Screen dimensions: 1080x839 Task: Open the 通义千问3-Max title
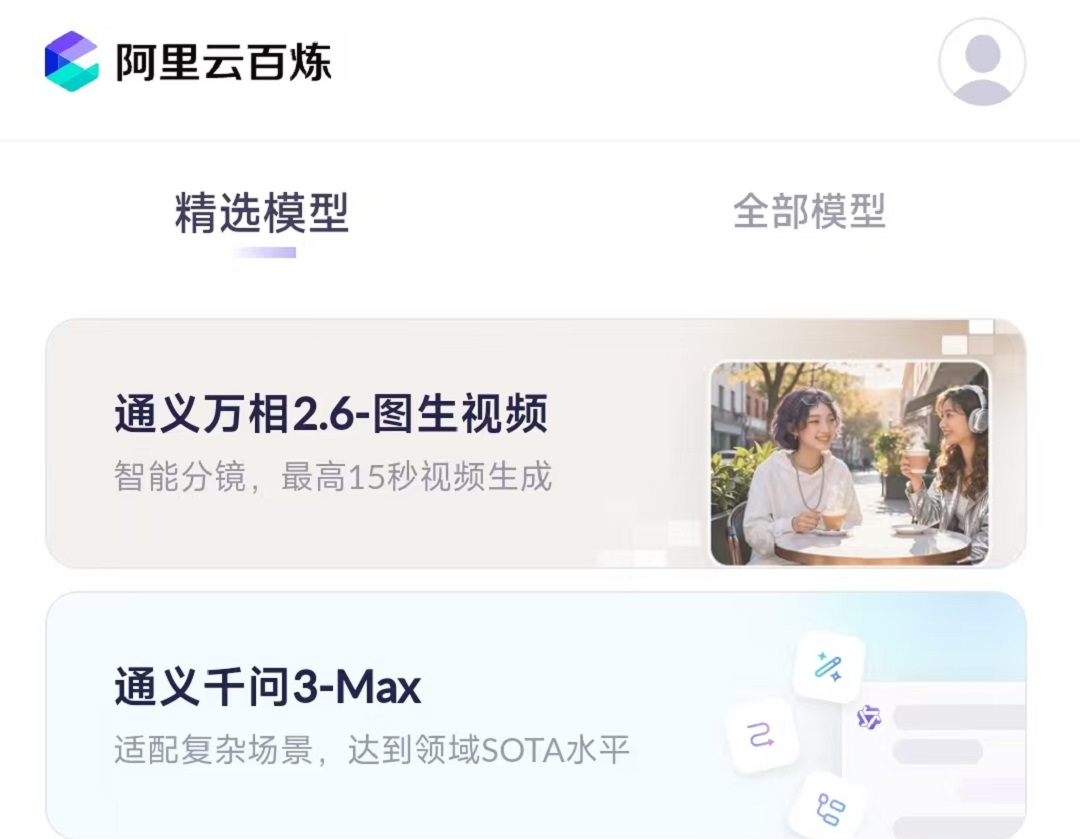coord(267,687)
